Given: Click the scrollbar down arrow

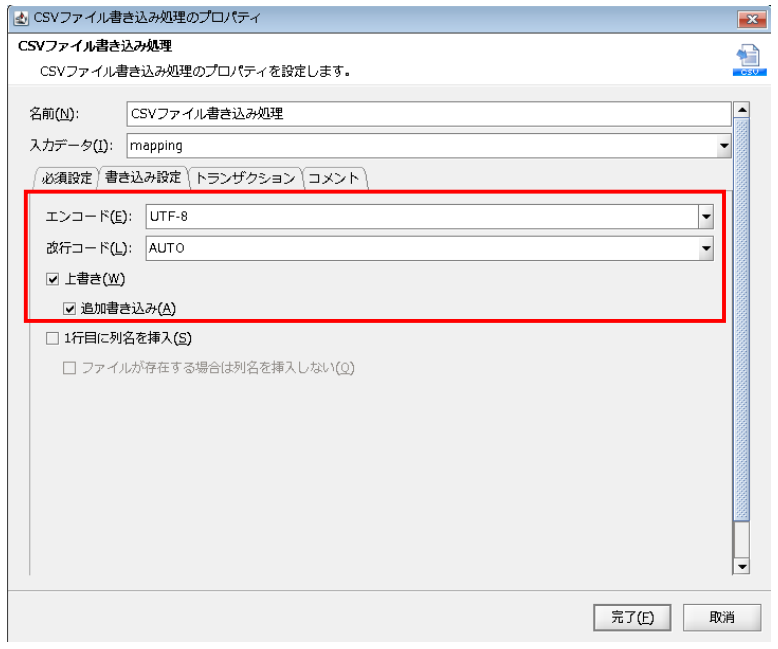Looking at the screenshot, I should click(x=741, y=566).
